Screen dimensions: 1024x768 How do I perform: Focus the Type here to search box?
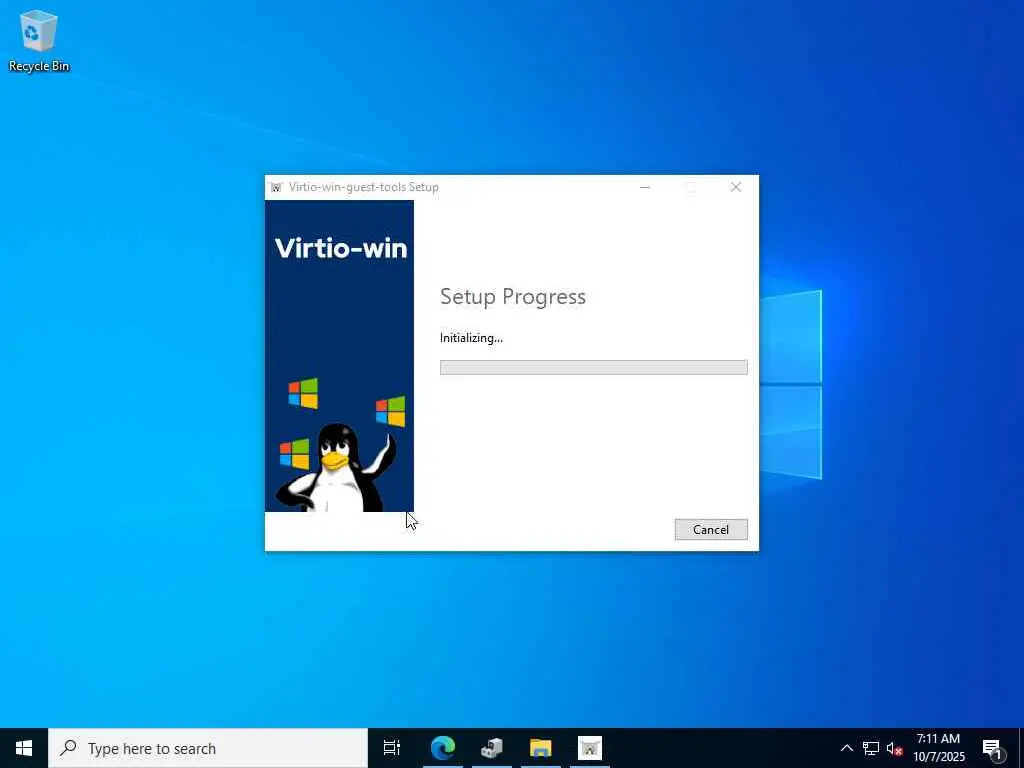tap(208, 748)
